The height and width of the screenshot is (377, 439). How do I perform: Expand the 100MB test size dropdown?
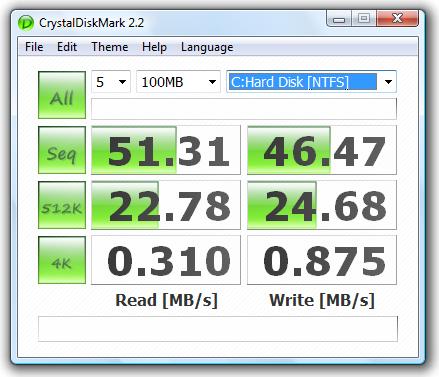pyautogui.click(x=178, y=82)
